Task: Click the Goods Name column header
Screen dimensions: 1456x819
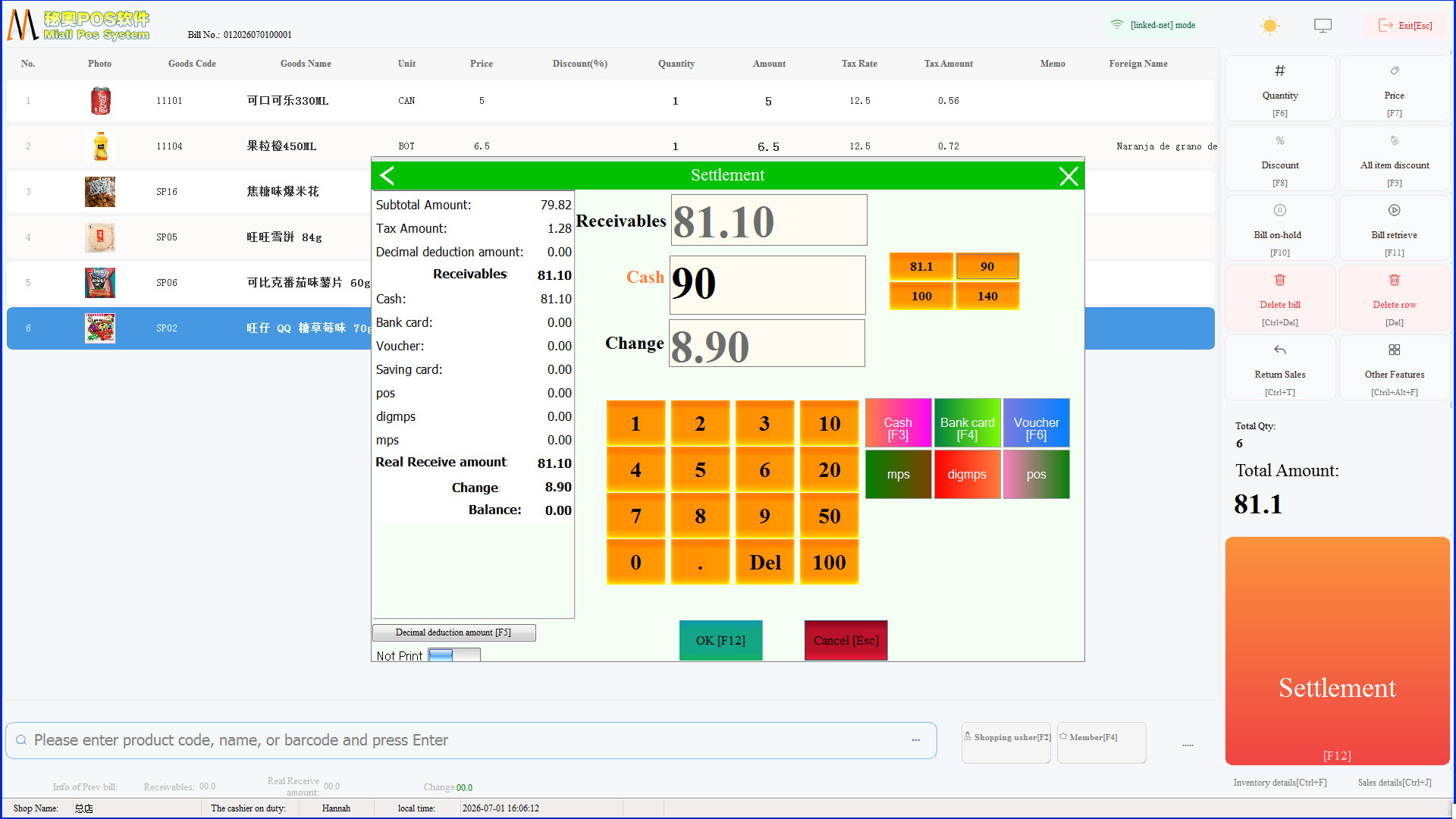Action: pyautogui.click(x=306, y=64)
